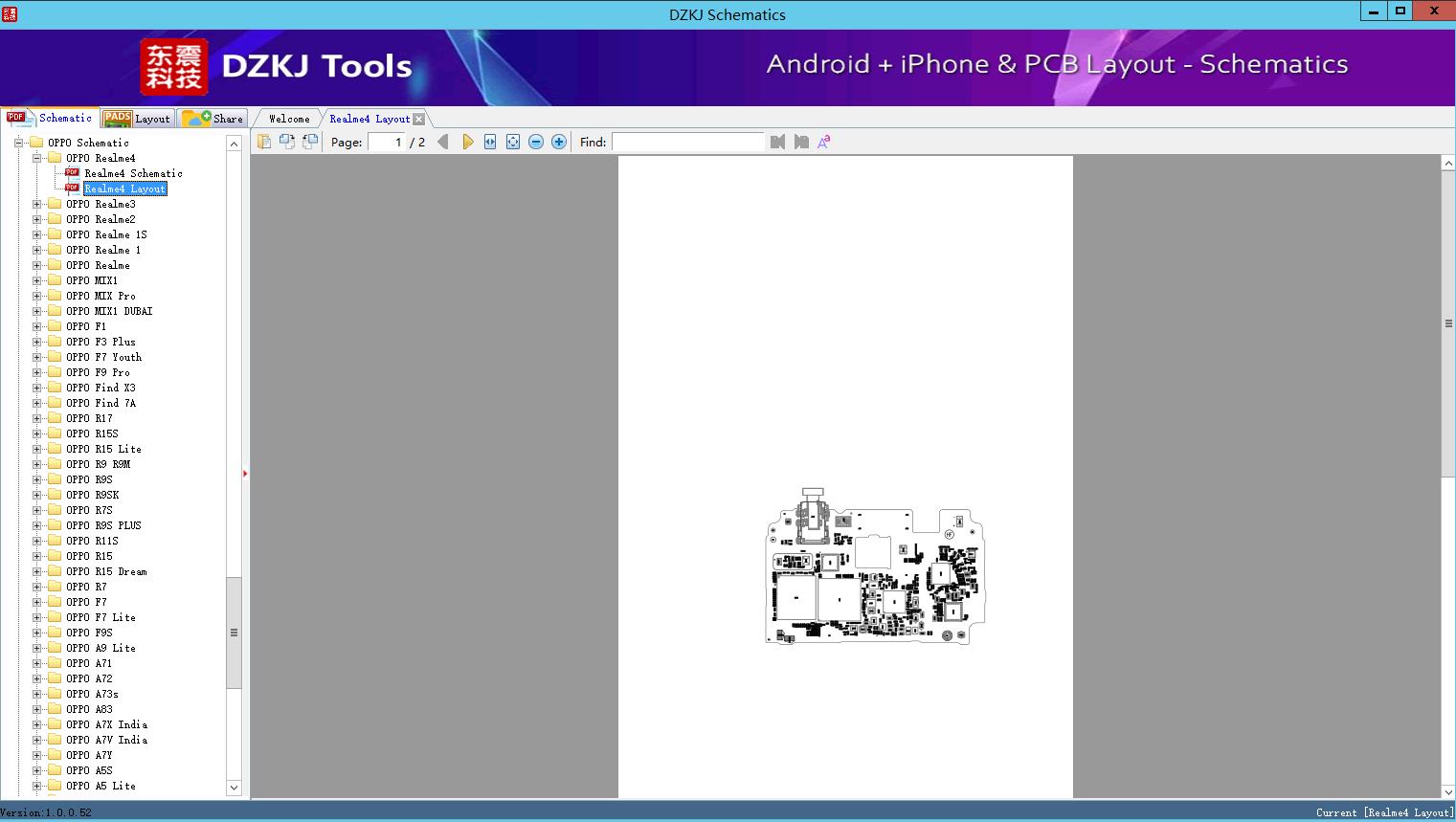Click the OPPO Schematic folder icon
Image resolution: width=1456 pixels, height=822 pixels.
(36, 143)
